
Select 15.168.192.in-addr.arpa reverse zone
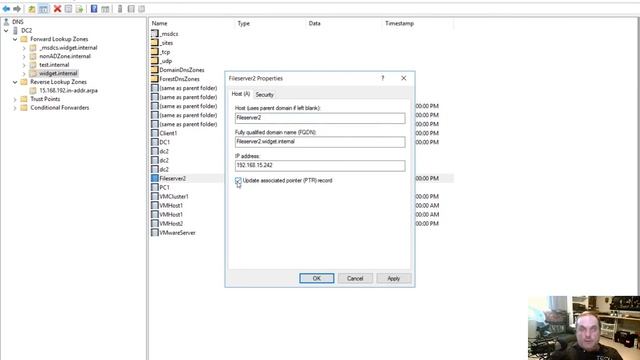[68, 91]
